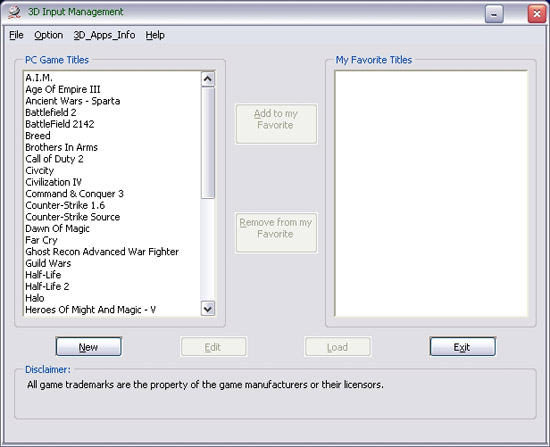Click inside the My Favorite Titles list
Screen dimensions: 550x447
[431, 194]
